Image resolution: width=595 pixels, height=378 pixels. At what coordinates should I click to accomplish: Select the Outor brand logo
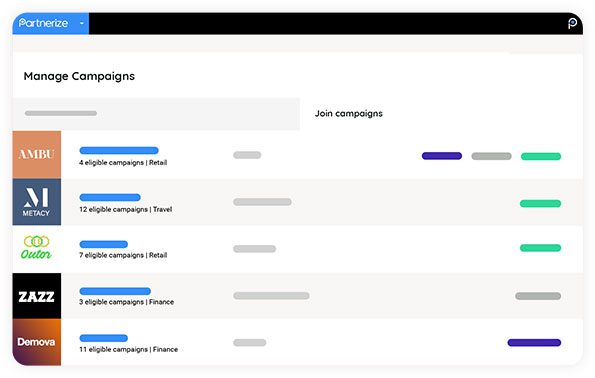click(37, 249)
